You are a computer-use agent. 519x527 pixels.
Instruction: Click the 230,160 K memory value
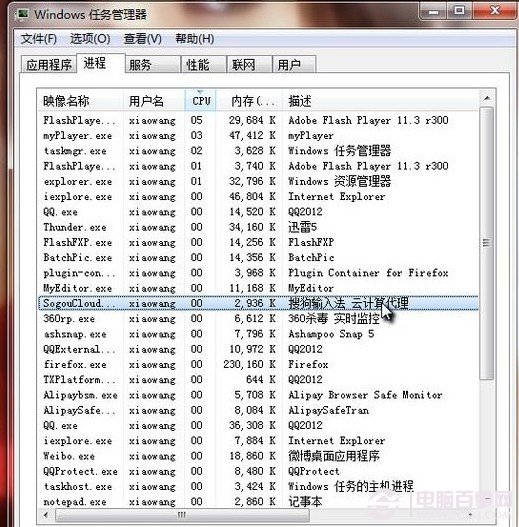pyautogui.click(x=249, y=364)
